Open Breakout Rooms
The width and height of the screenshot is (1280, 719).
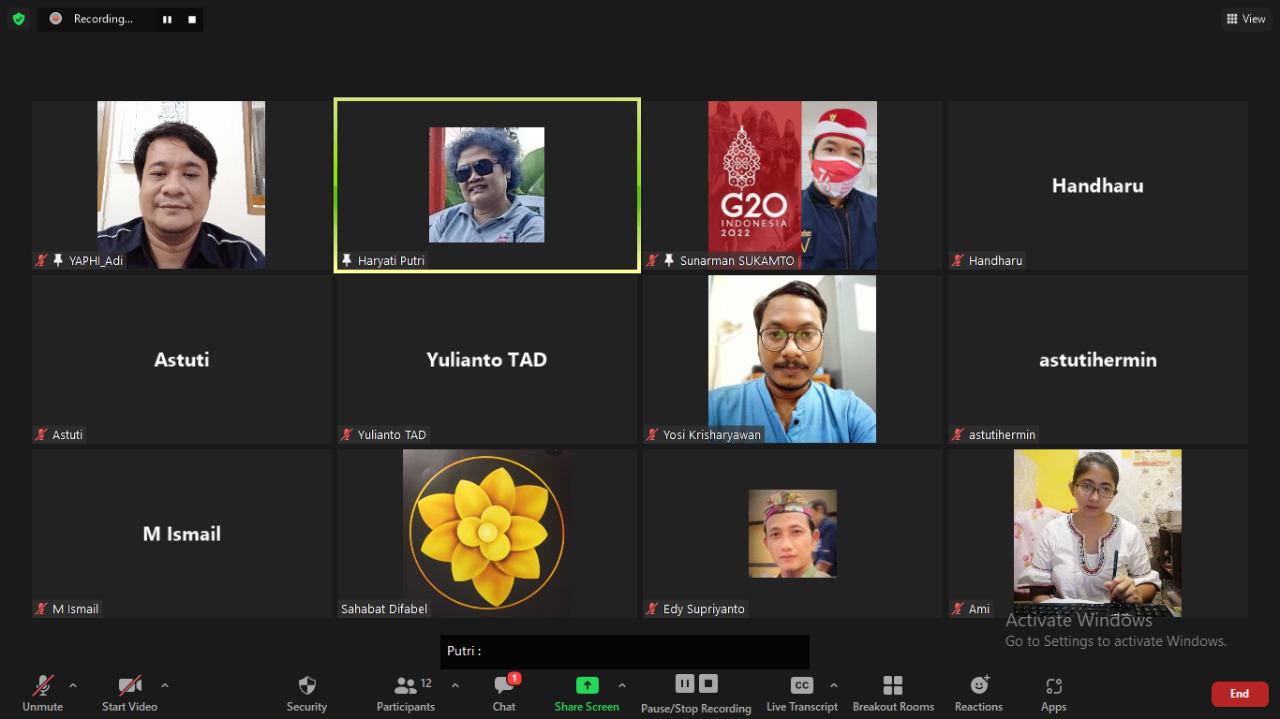pos(893,693)
